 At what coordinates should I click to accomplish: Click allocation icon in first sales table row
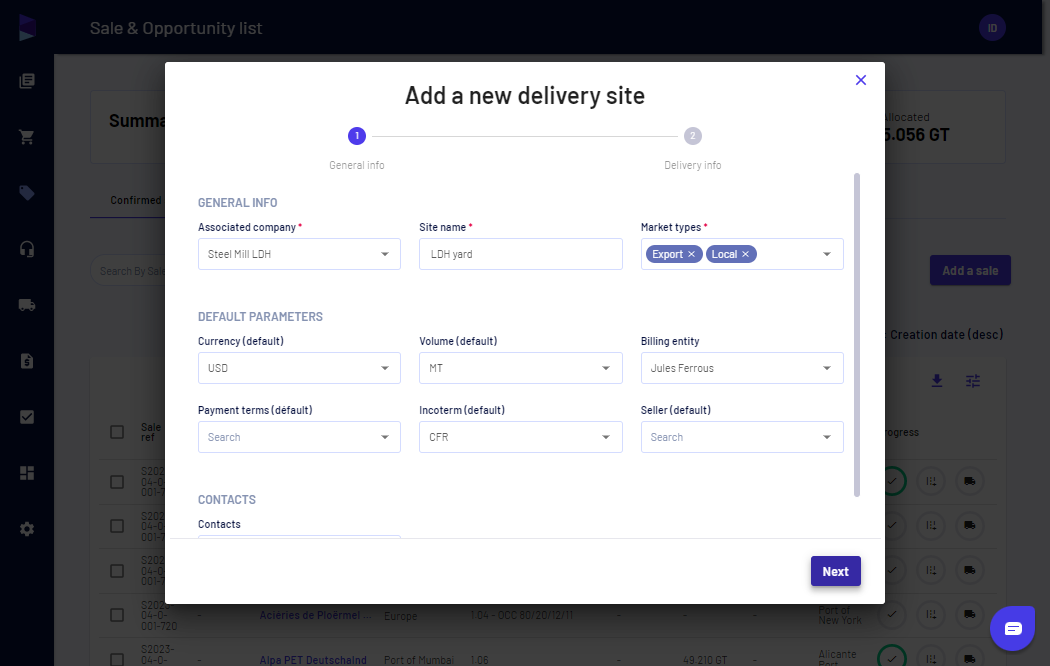tap(931, 481)
